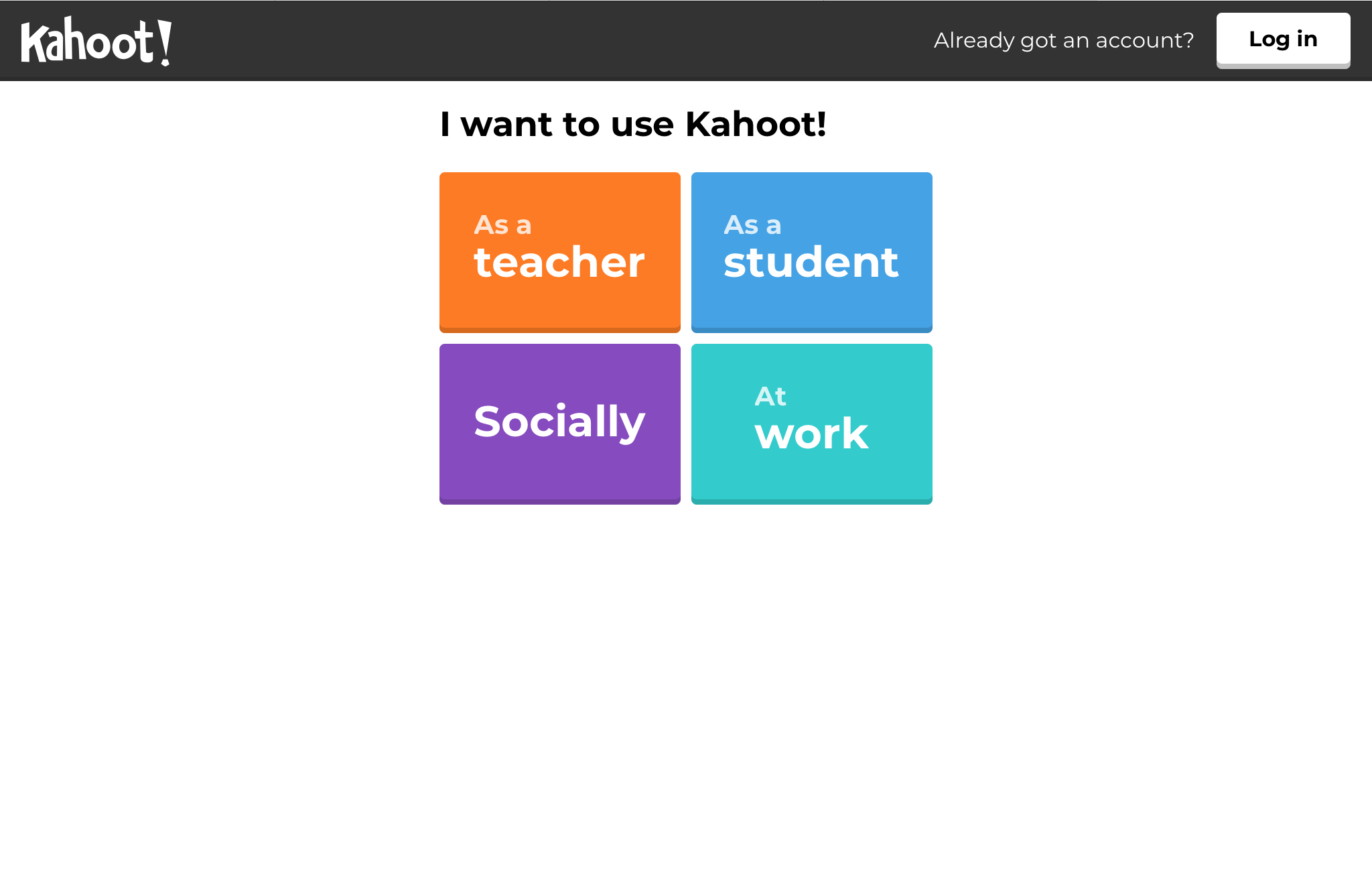The width and height of the screenshot is (1372, 892).
Task: Click the word 'teacher' on orange tile
Action: [559, 262]
